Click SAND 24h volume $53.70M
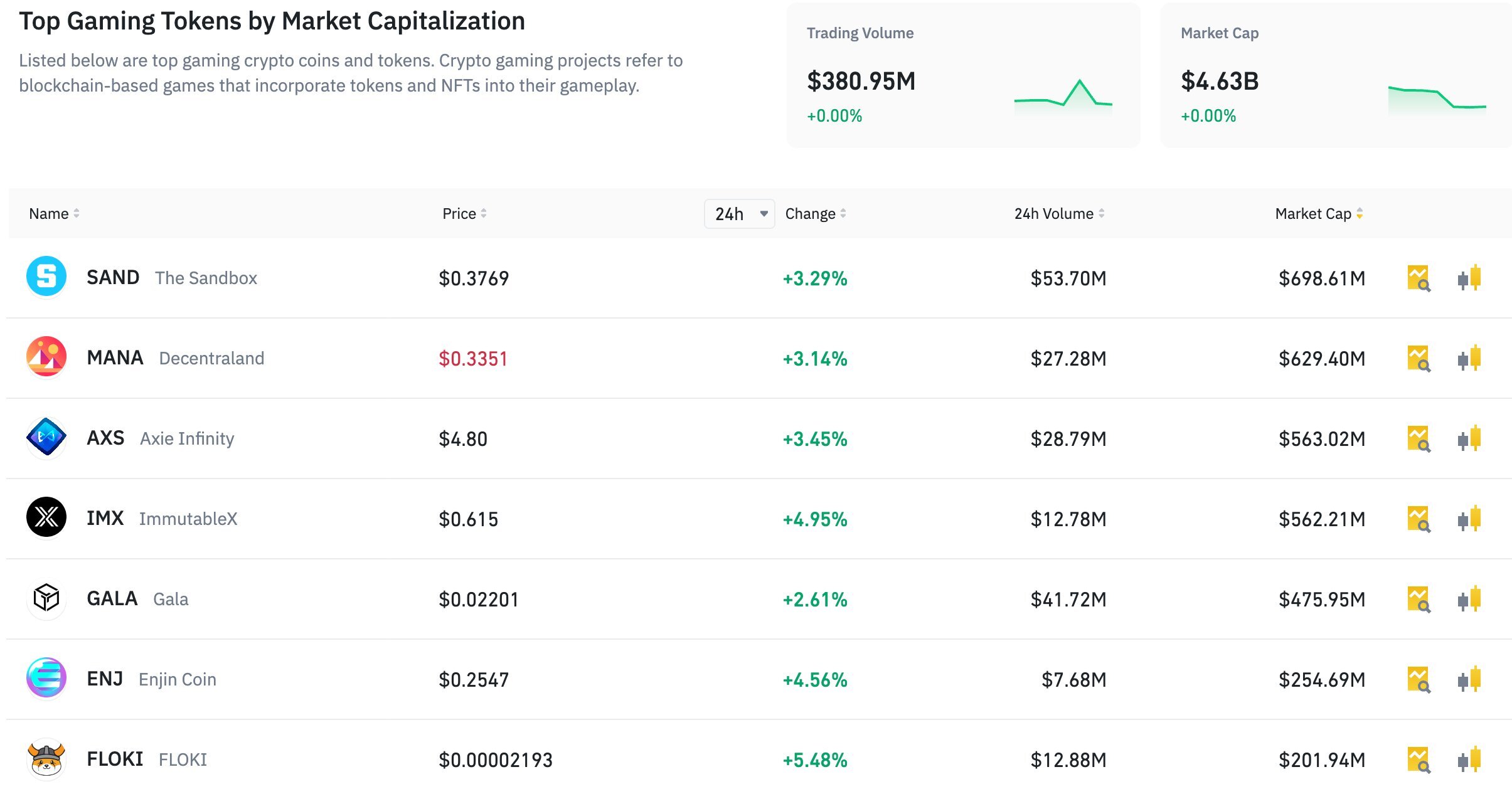The image size is (1512, 799). coord(1068,278)
